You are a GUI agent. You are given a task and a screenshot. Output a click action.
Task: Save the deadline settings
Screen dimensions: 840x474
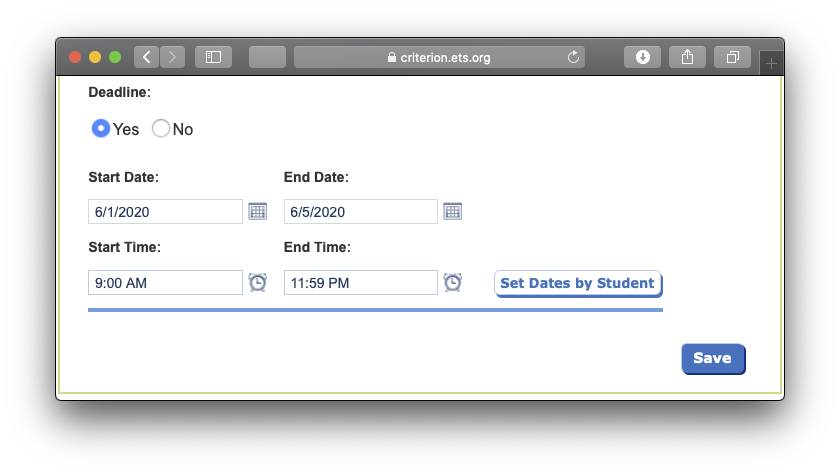click(713, 358)
